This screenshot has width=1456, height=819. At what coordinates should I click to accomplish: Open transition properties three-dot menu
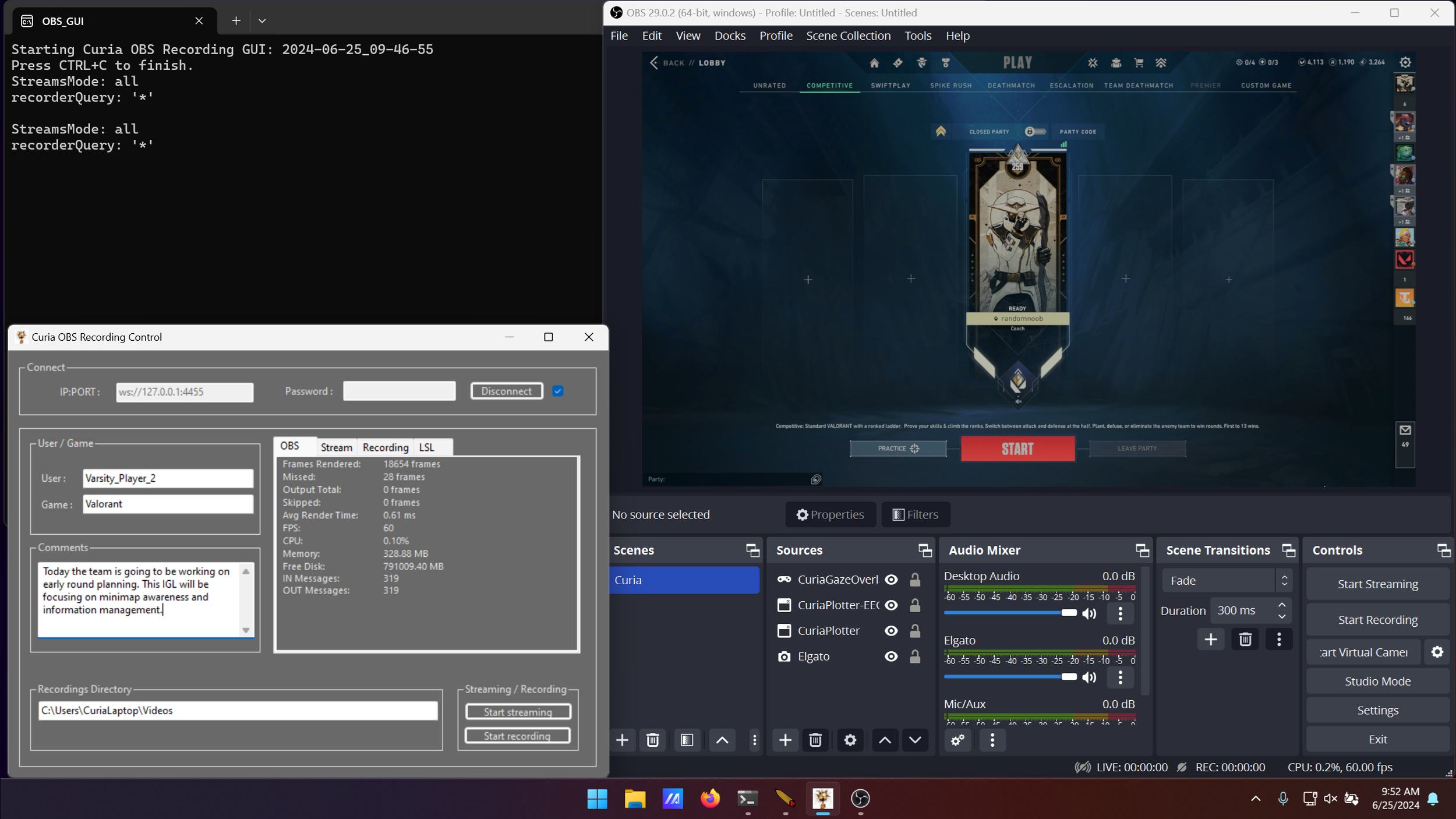[1279, 639]
